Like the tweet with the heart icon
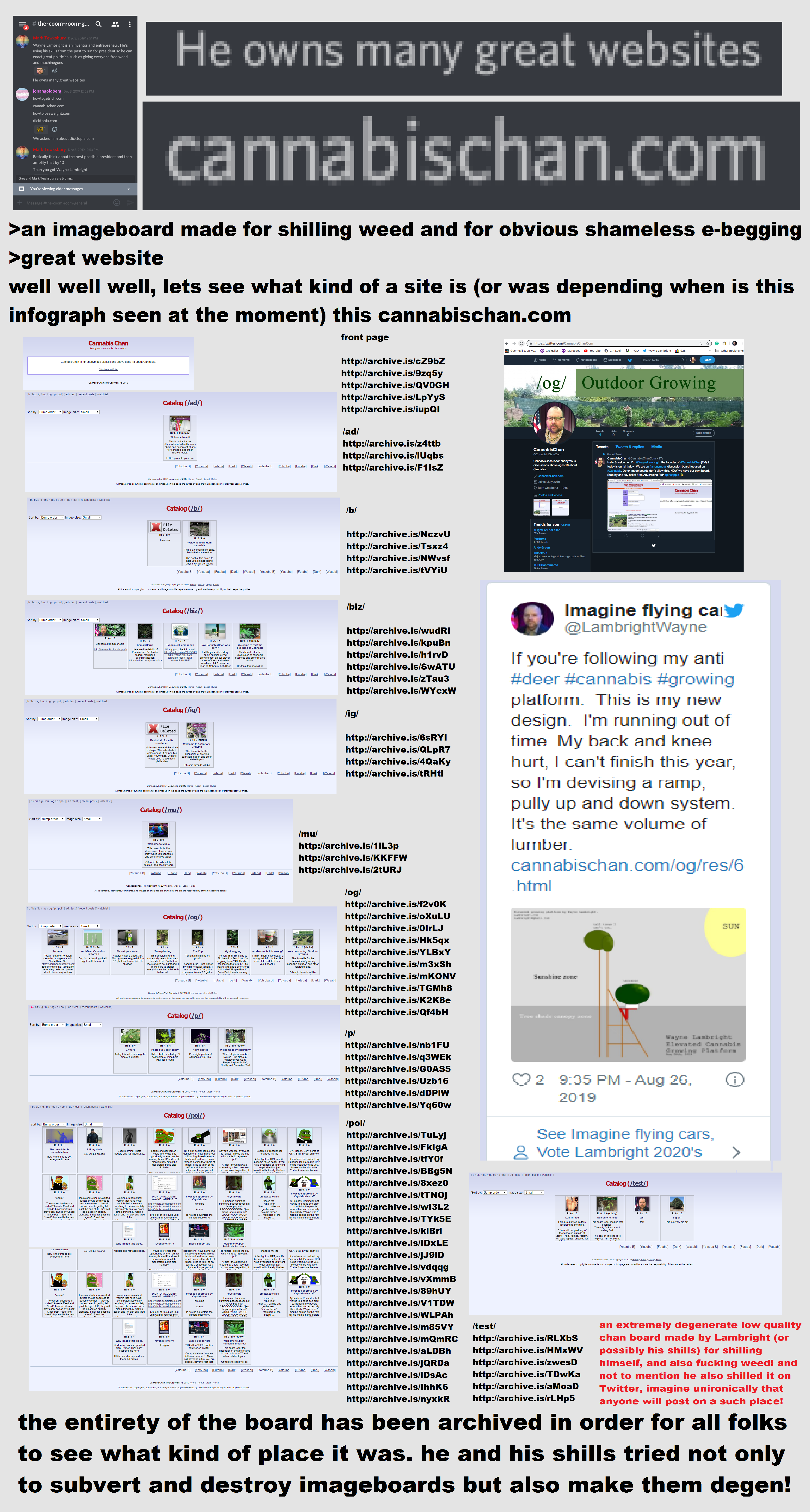 tap(521, 1079)
